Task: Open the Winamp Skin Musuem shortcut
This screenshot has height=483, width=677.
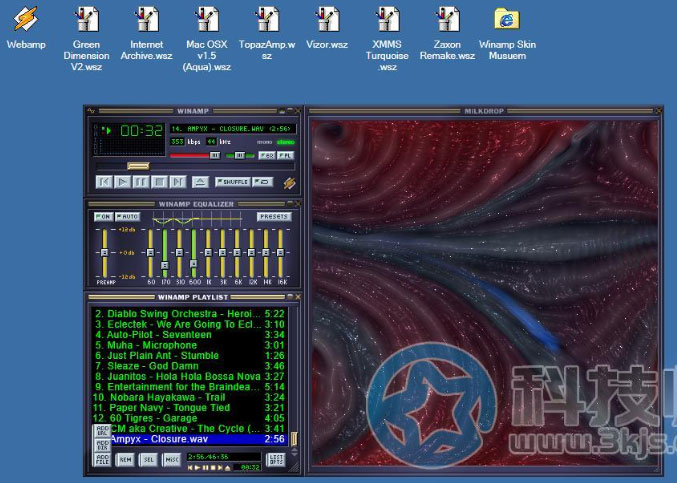Action: pyautogui.click(x=507, y=33)
